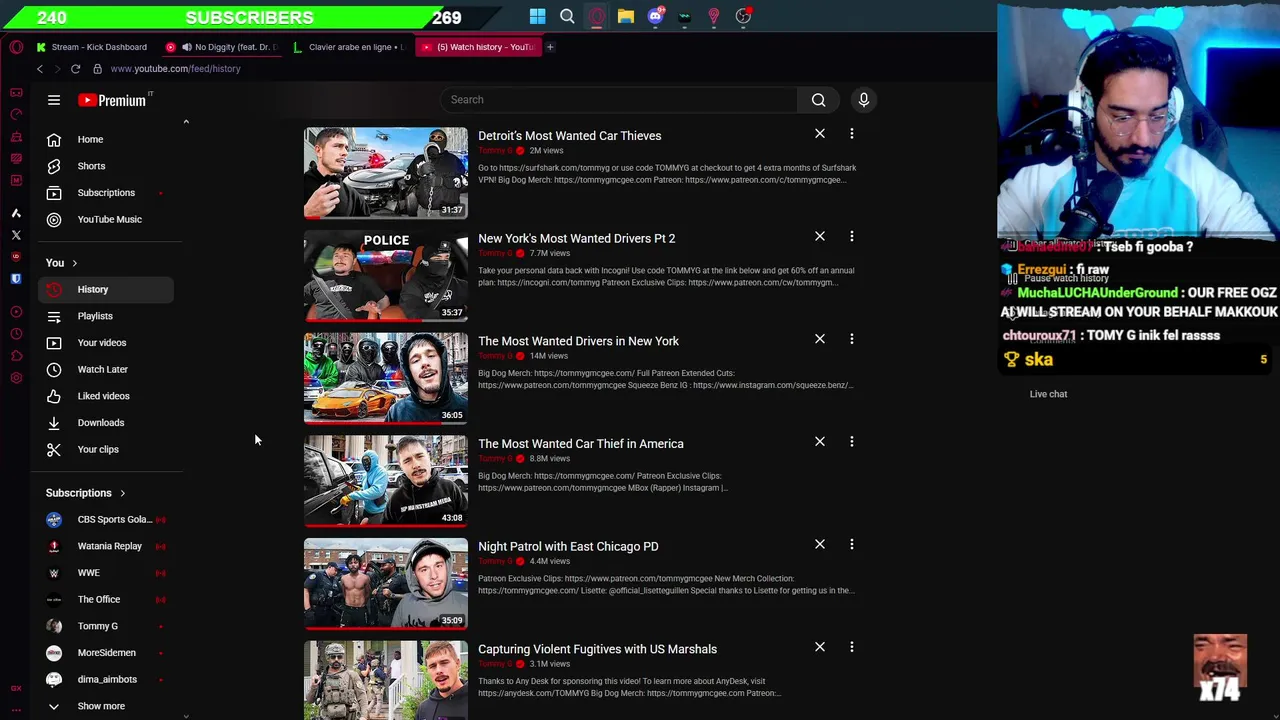Open WWE channel subscription

coord(106,573)
